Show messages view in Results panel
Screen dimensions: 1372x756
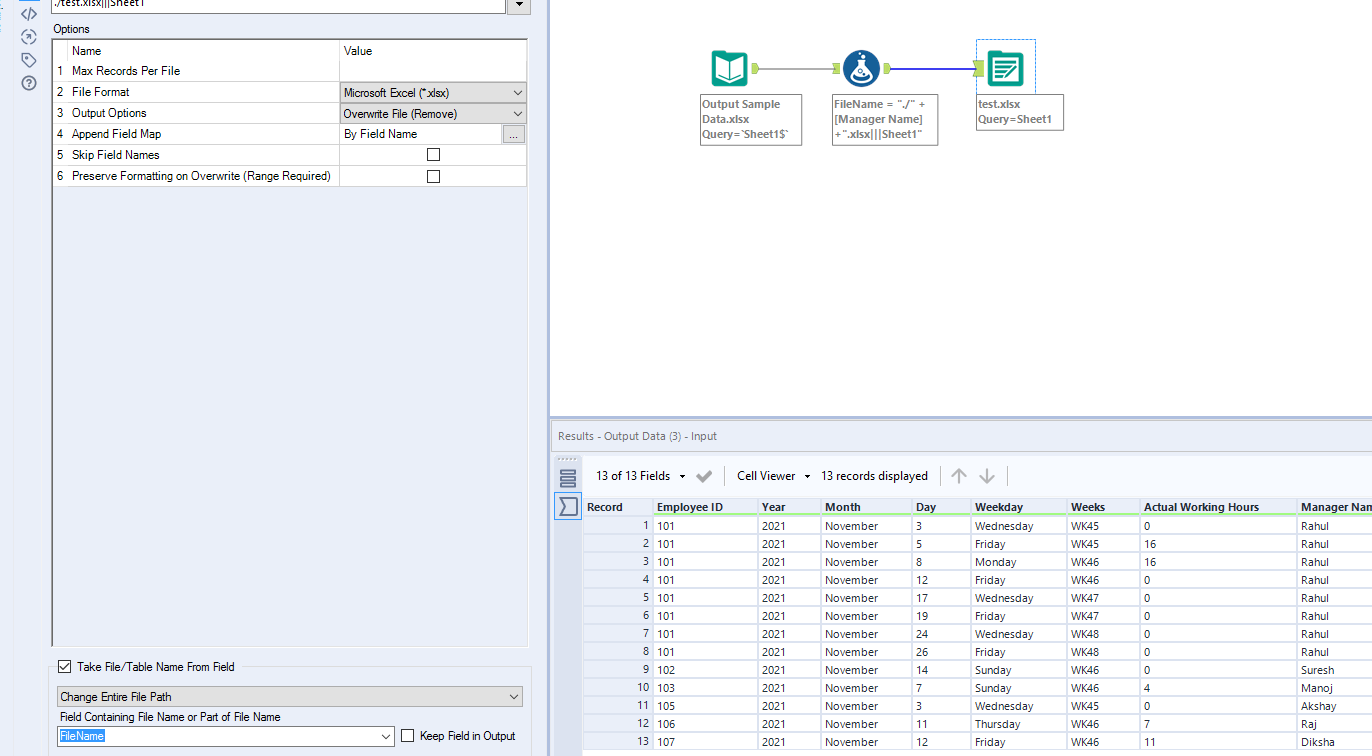coord(568,478)
